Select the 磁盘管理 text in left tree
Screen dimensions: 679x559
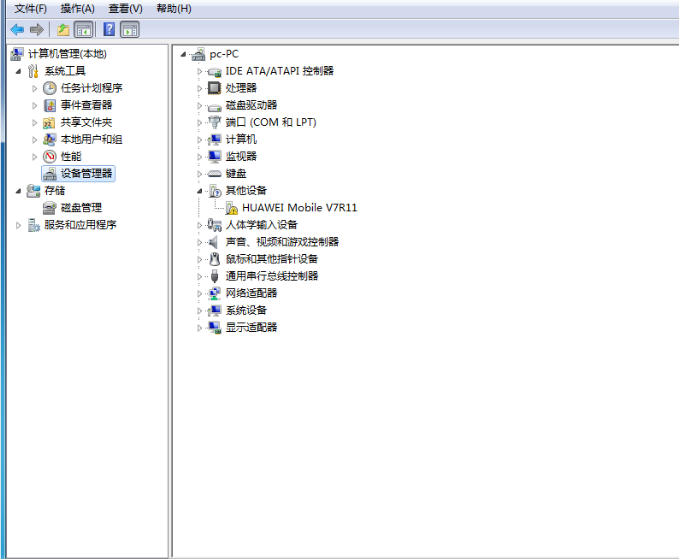click(81, 208)
